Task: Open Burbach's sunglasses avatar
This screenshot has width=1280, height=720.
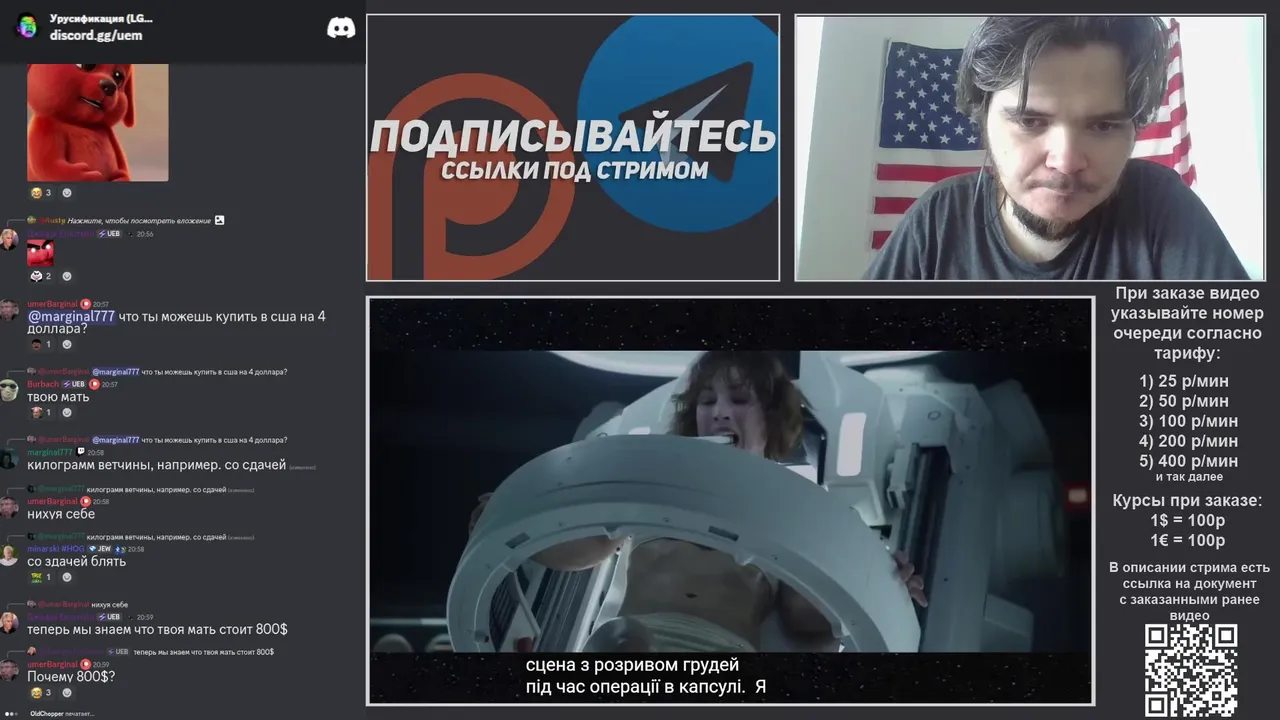Action: pyautogui.click(x=9, y=390)
